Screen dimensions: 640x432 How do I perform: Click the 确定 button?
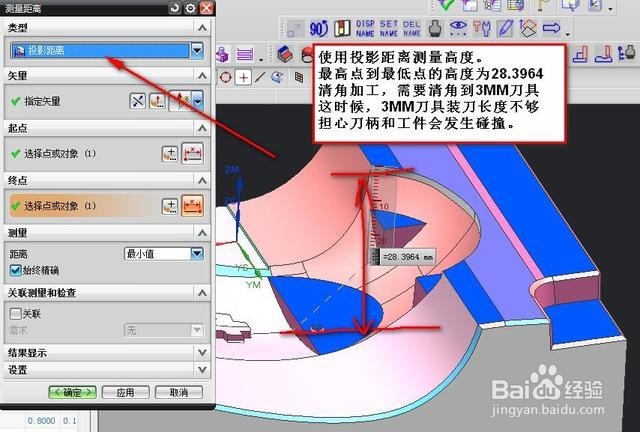click(x=73, y=392)
